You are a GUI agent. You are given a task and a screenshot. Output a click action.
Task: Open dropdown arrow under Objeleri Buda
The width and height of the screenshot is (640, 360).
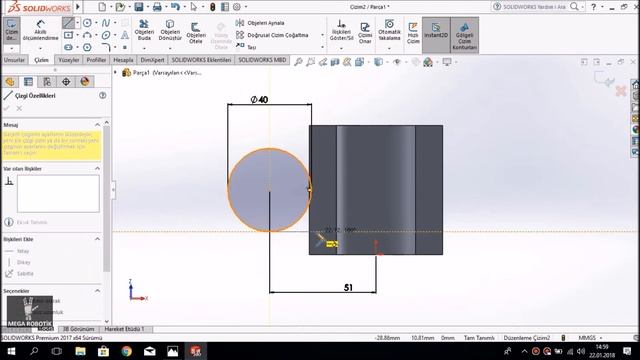(144, 49)
